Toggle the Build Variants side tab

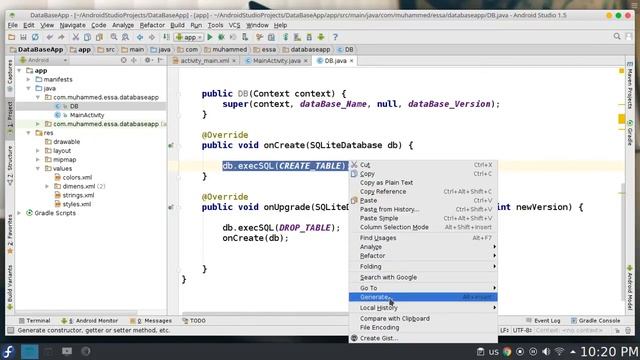coord(10,287)
